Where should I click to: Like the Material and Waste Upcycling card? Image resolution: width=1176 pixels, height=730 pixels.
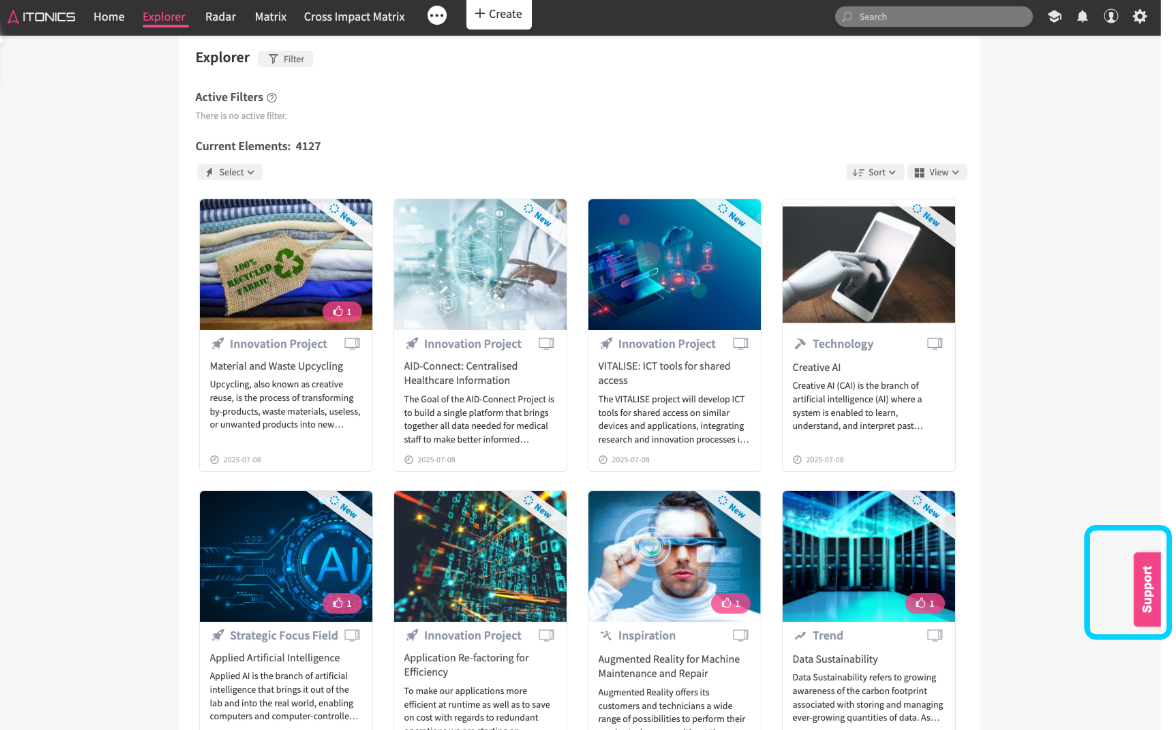pos(342,311)
